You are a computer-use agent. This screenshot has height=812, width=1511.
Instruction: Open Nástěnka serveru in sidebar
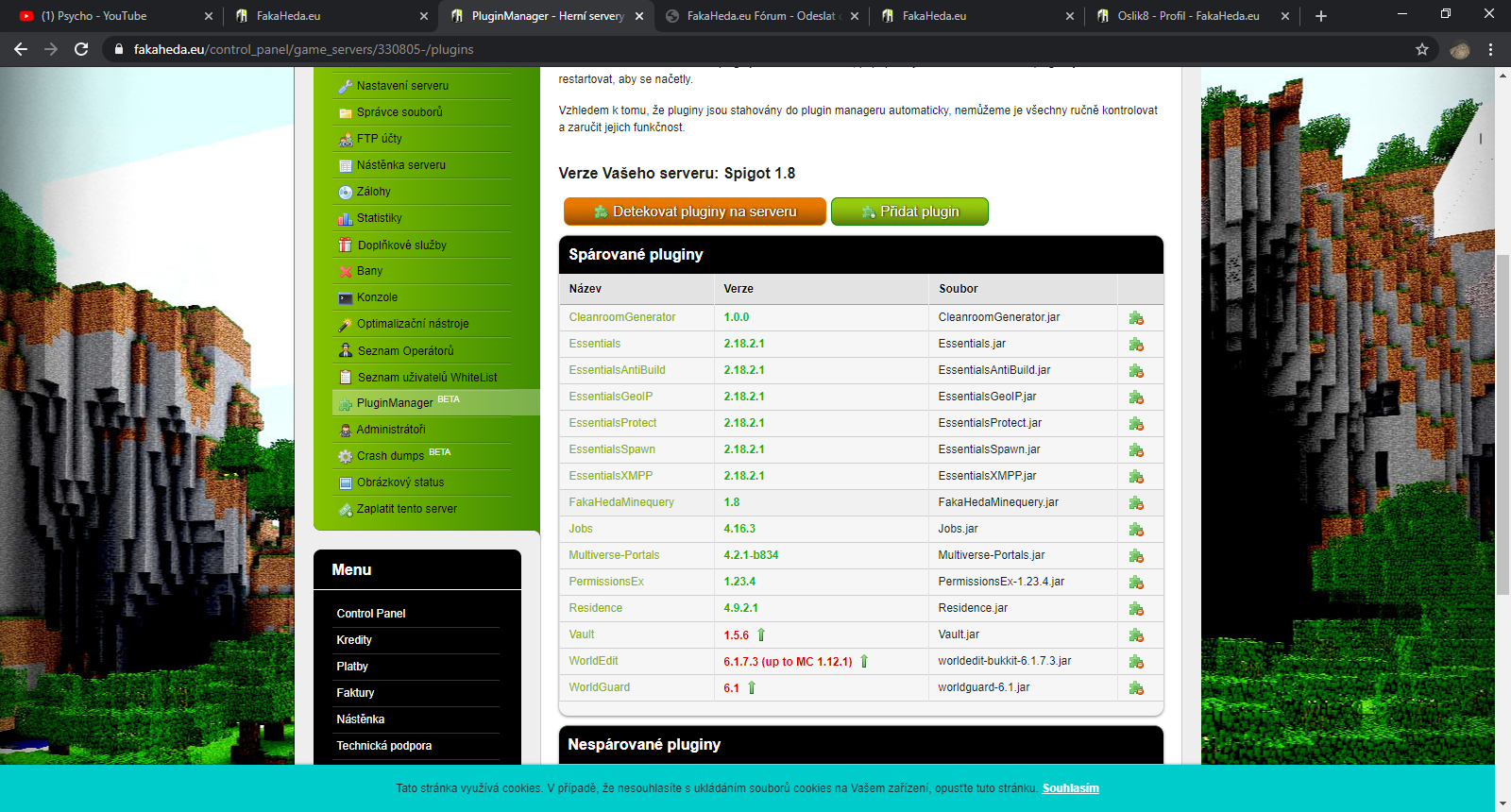click(x=400, y=164)
